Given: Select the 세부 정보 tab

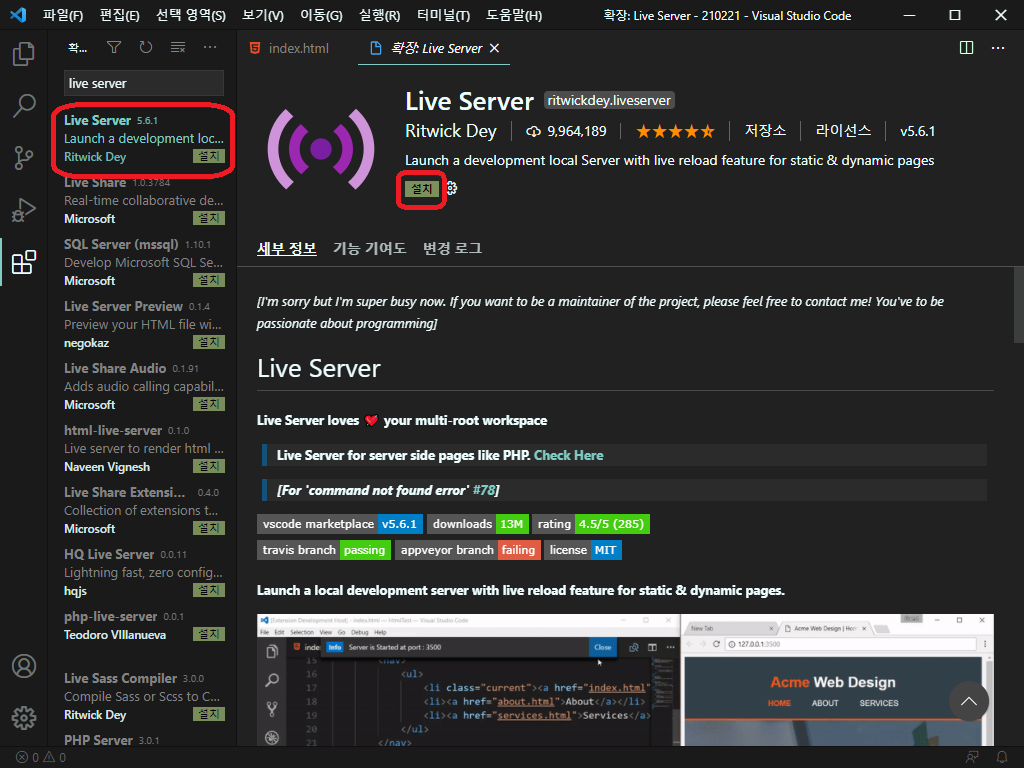Looking at the screenshot, I should point(287,248).
